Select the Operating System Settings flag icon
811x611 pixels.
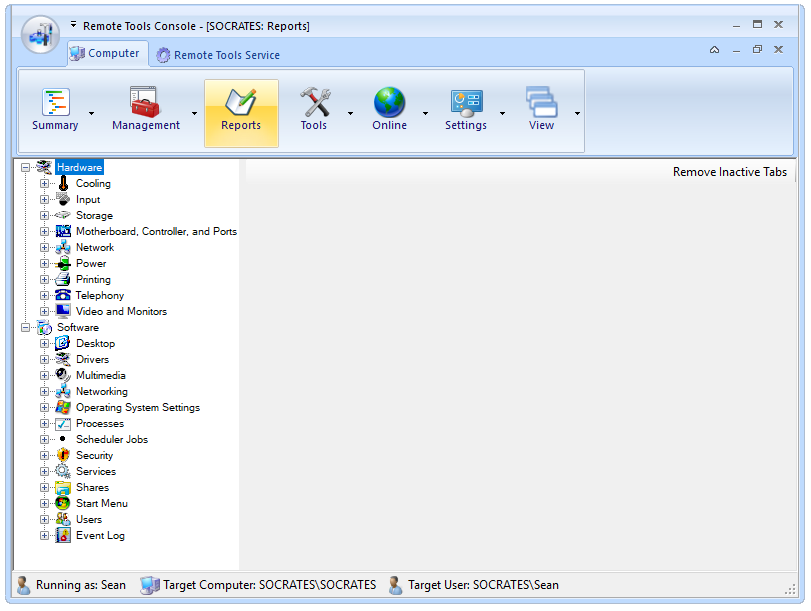coord(63,407)
